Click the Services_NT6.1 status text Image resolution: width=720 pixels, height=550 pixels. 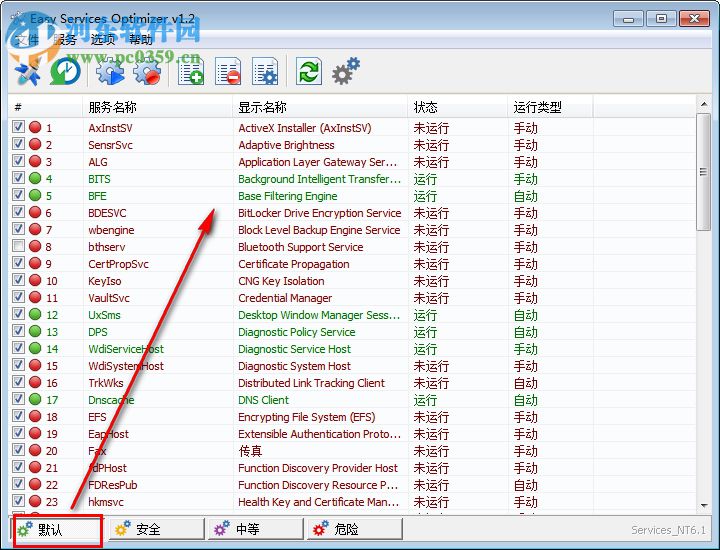[668, 530]
